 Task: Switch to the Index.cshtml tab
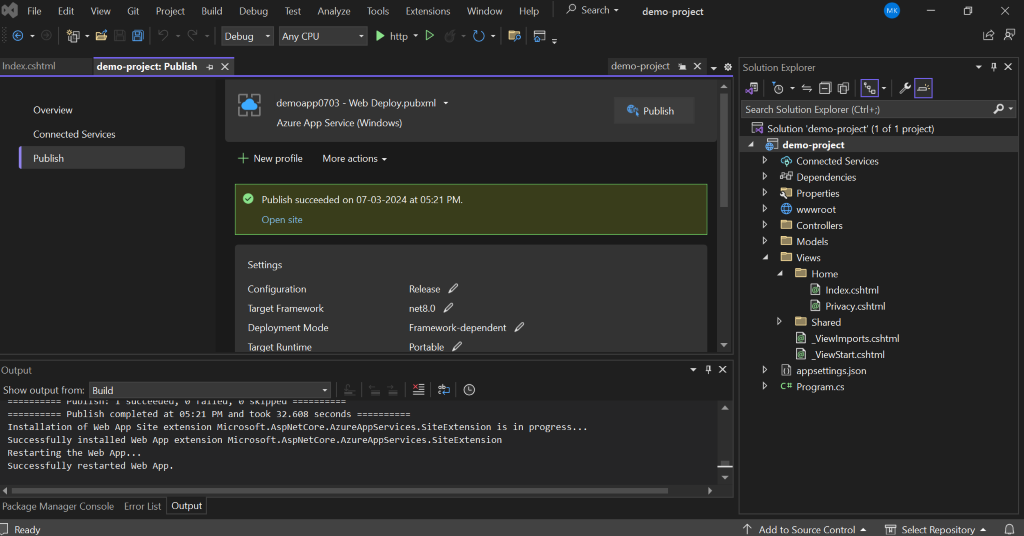pyautogui.click(x=29, y=66)
